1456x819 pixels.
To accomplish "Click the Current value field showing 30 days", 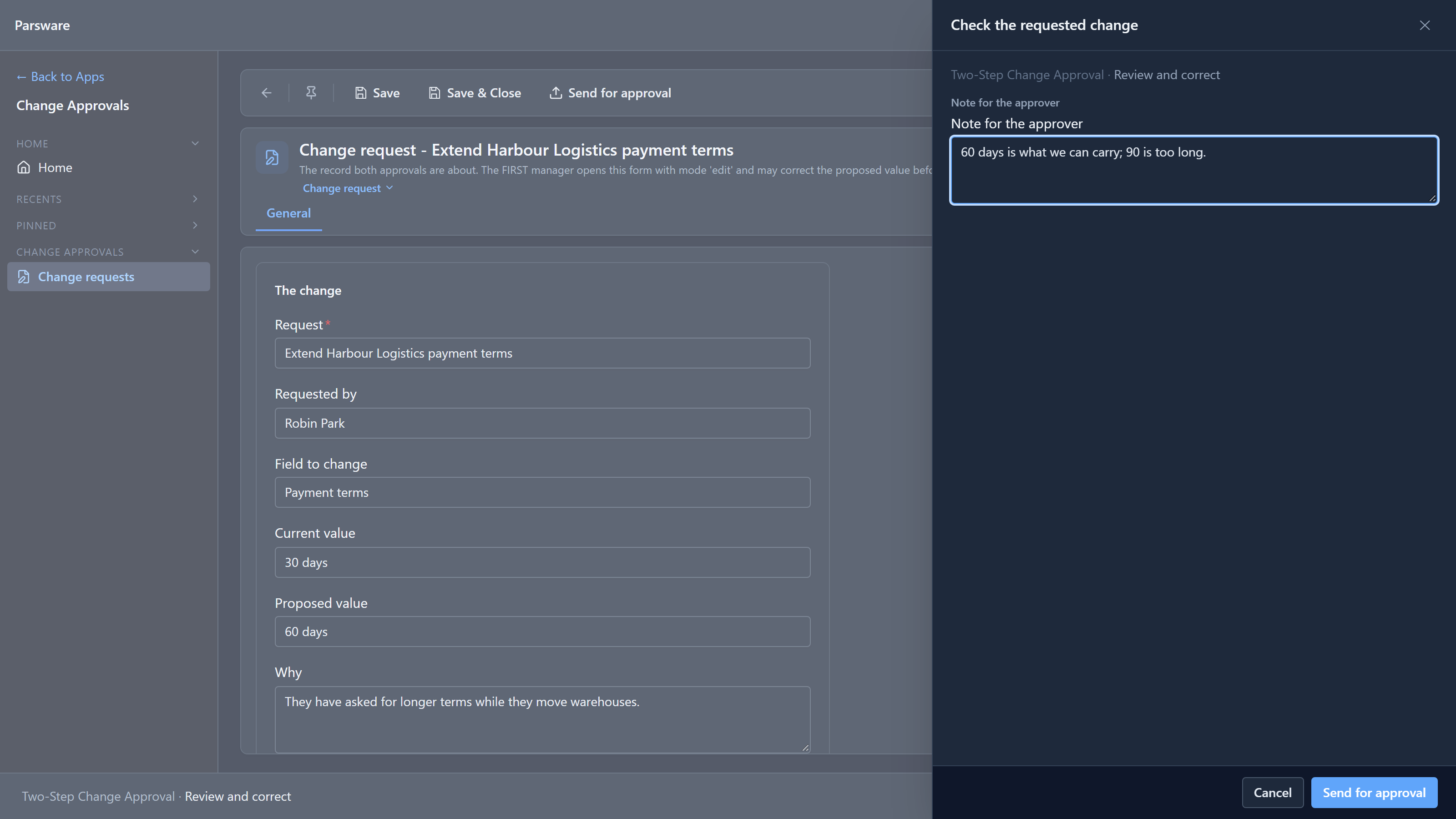I will point(542,562).
